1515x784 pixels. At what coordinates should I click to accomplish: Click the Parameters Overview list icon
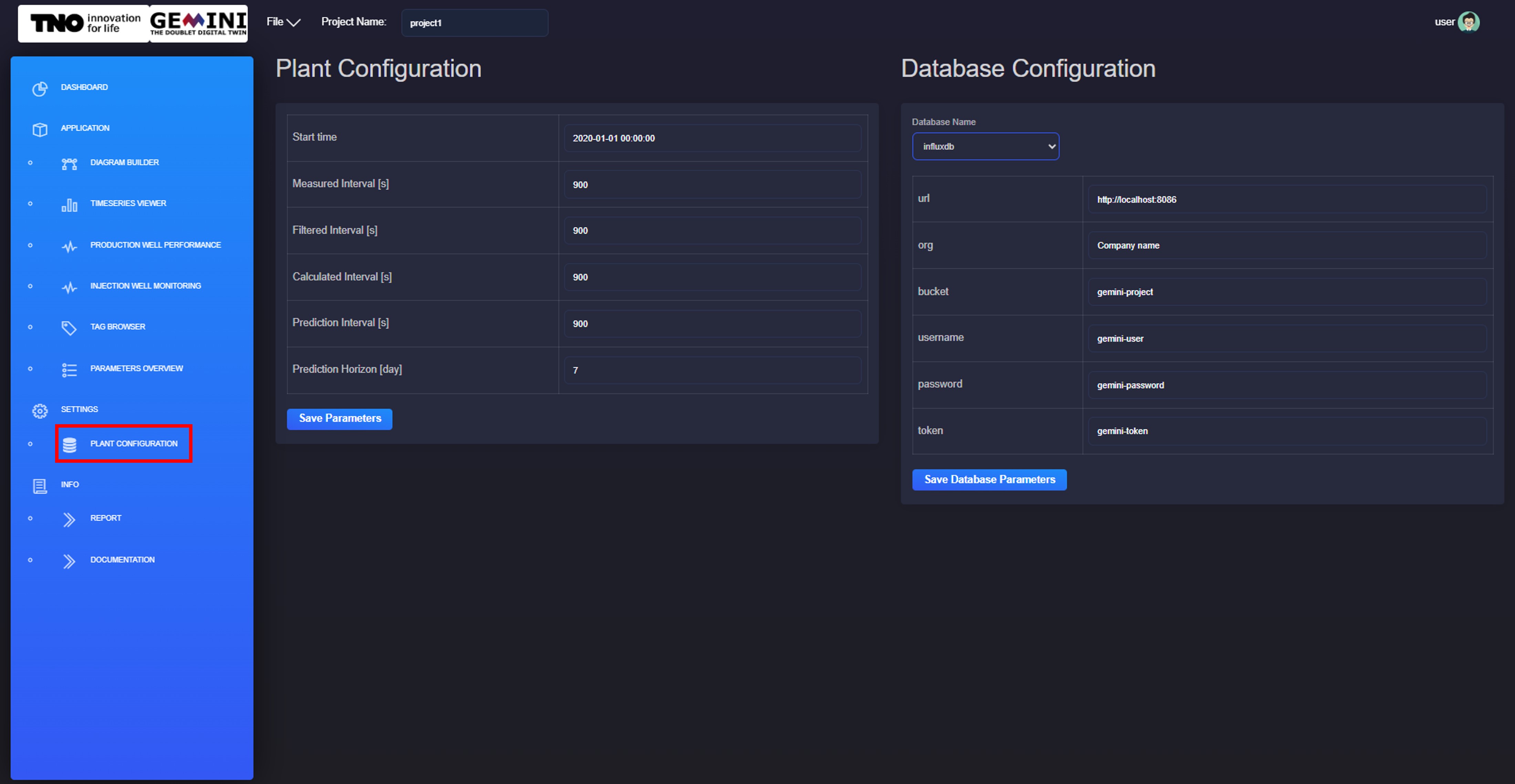click(x=70, y=369)
